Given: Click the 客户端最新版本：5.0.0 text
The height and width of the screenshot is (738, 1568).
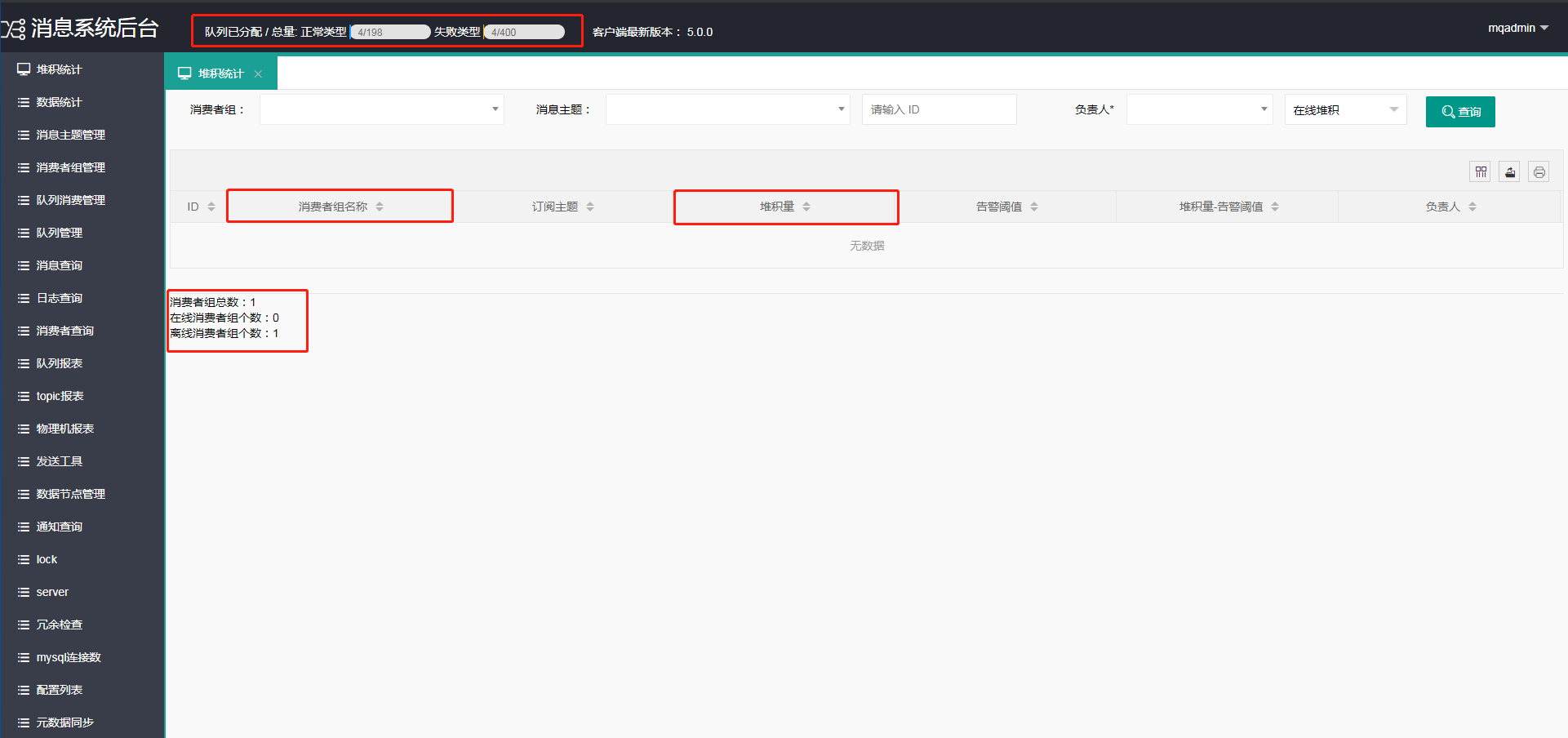Looking at the screenshot, I should coord(653,32).
